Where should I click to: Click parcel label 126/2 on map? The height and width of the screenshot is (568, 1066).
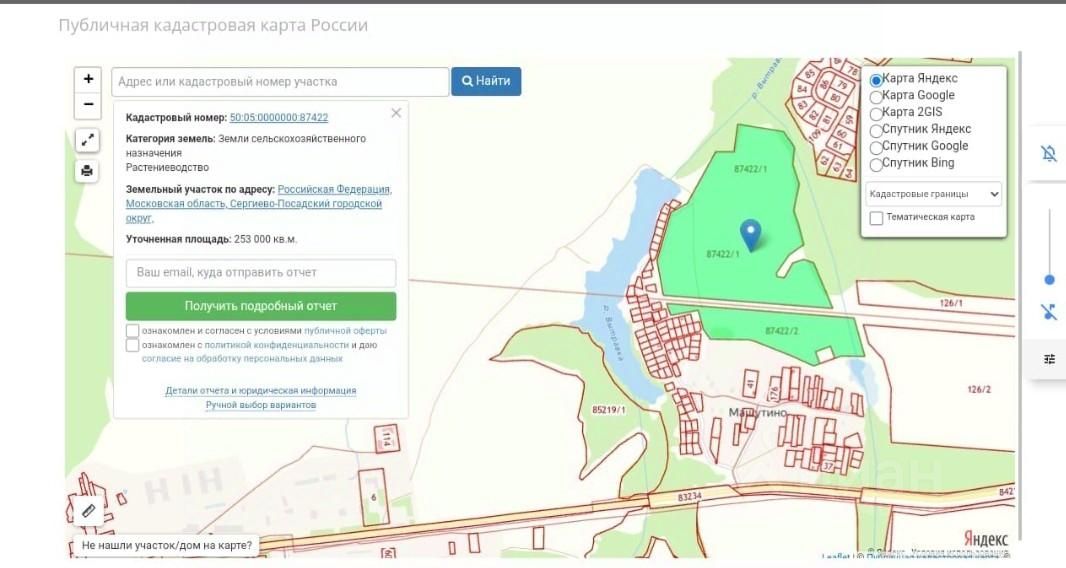tap(979, 389)
